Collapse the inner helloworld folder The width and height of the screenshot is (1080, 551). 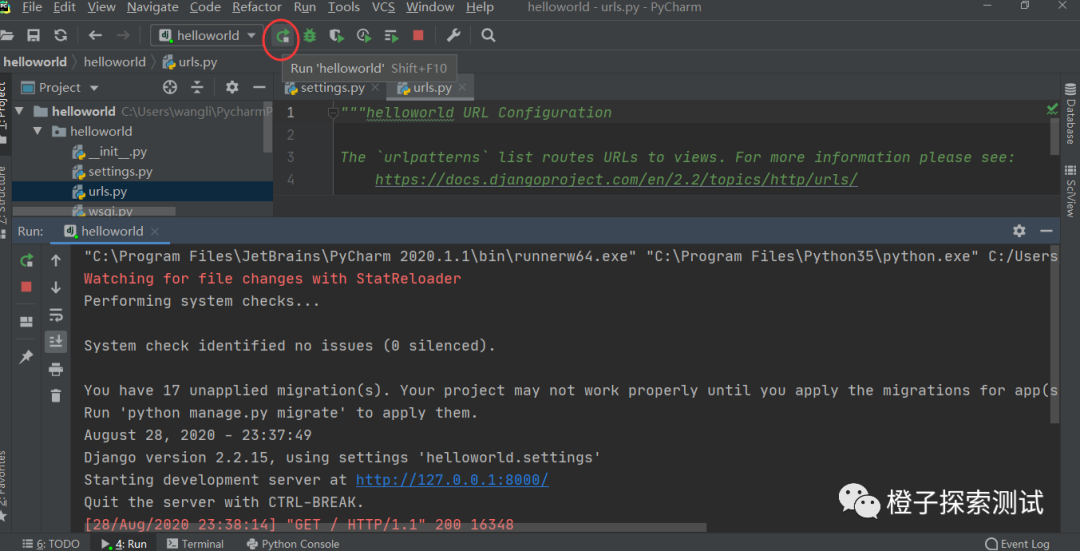(x=38, y=131)
